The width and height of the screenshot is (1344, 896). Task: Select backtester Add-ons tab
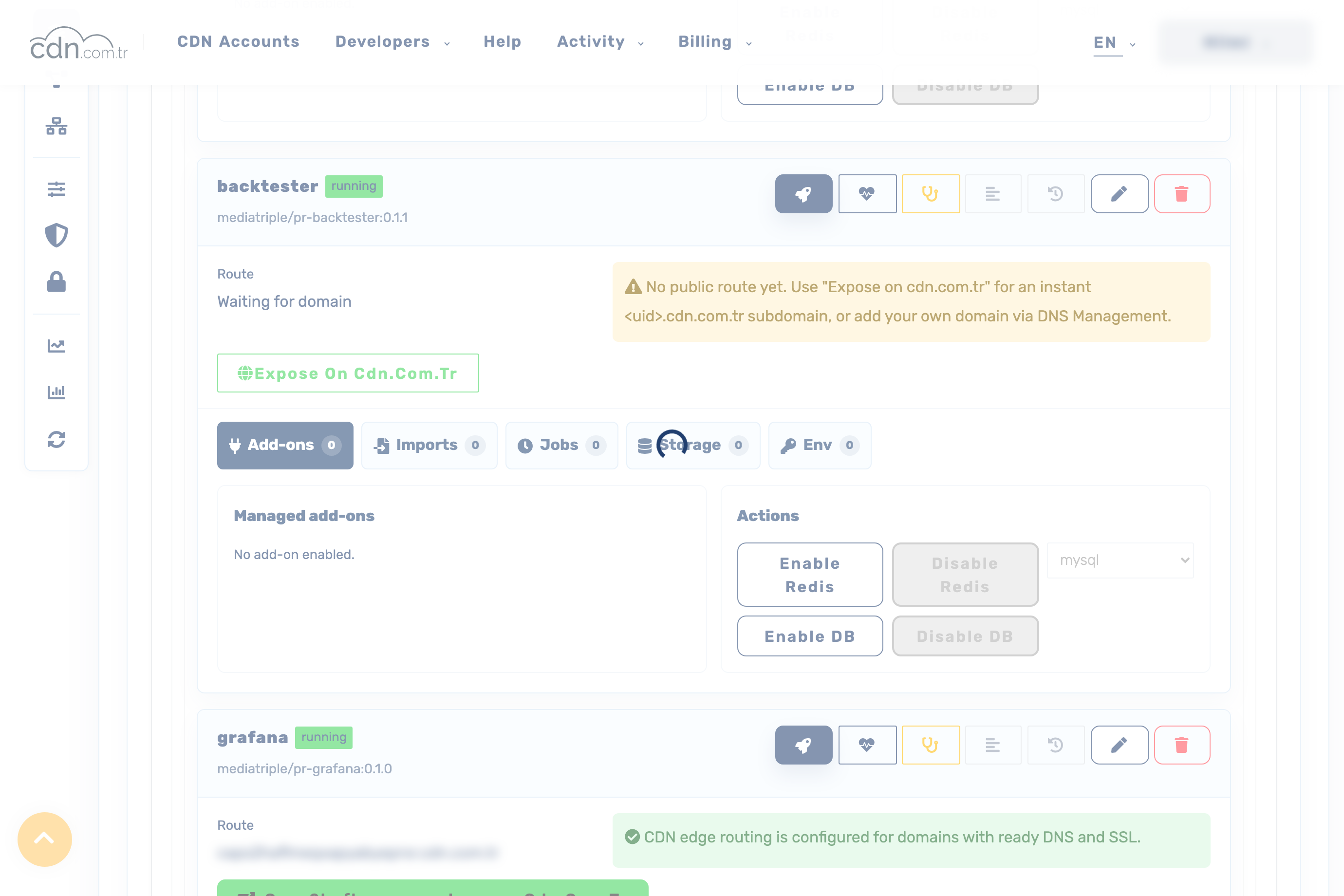[285, 445]
